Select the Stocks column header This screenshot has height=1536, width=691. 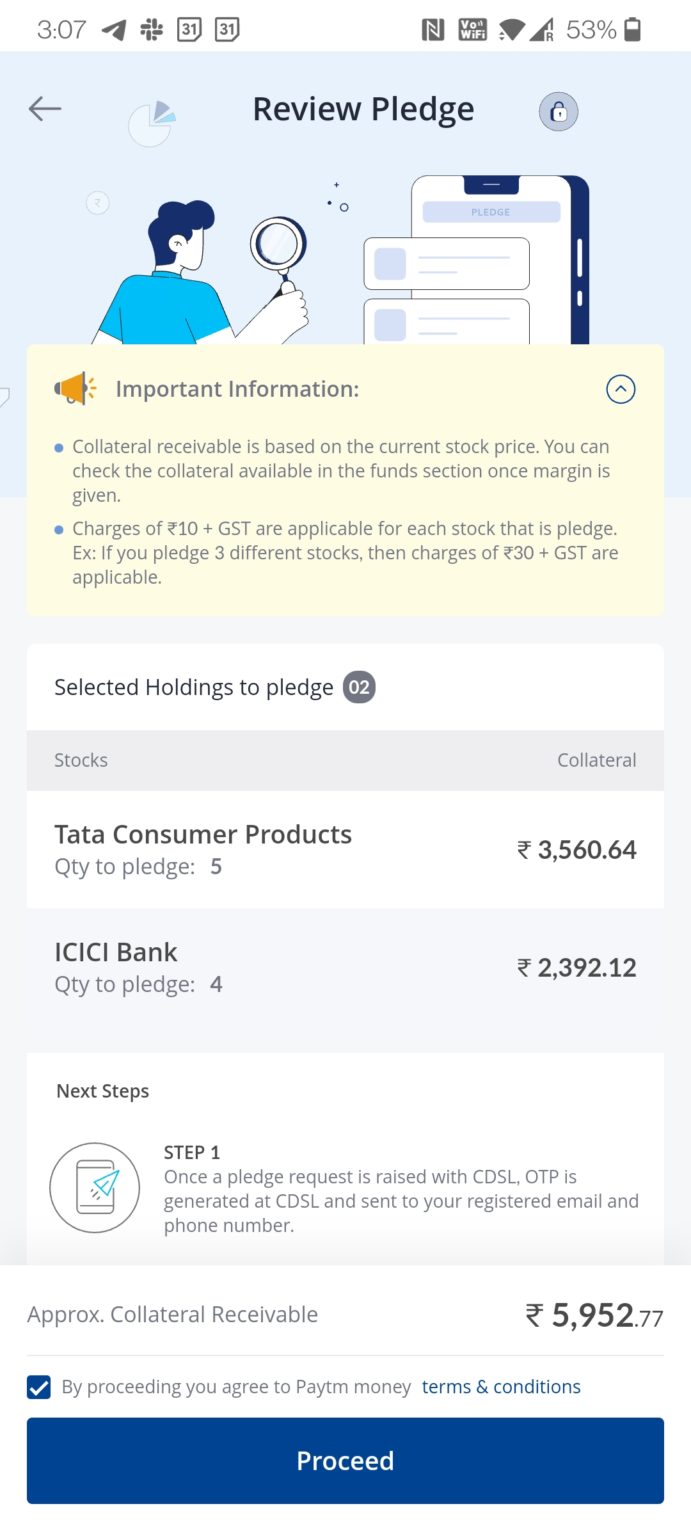coord(80,760)
